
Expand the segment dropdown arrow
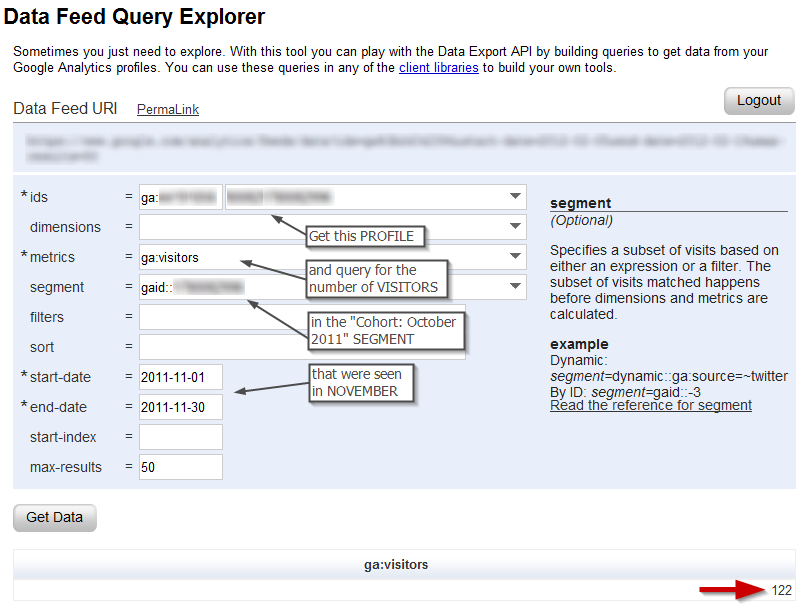515,287
